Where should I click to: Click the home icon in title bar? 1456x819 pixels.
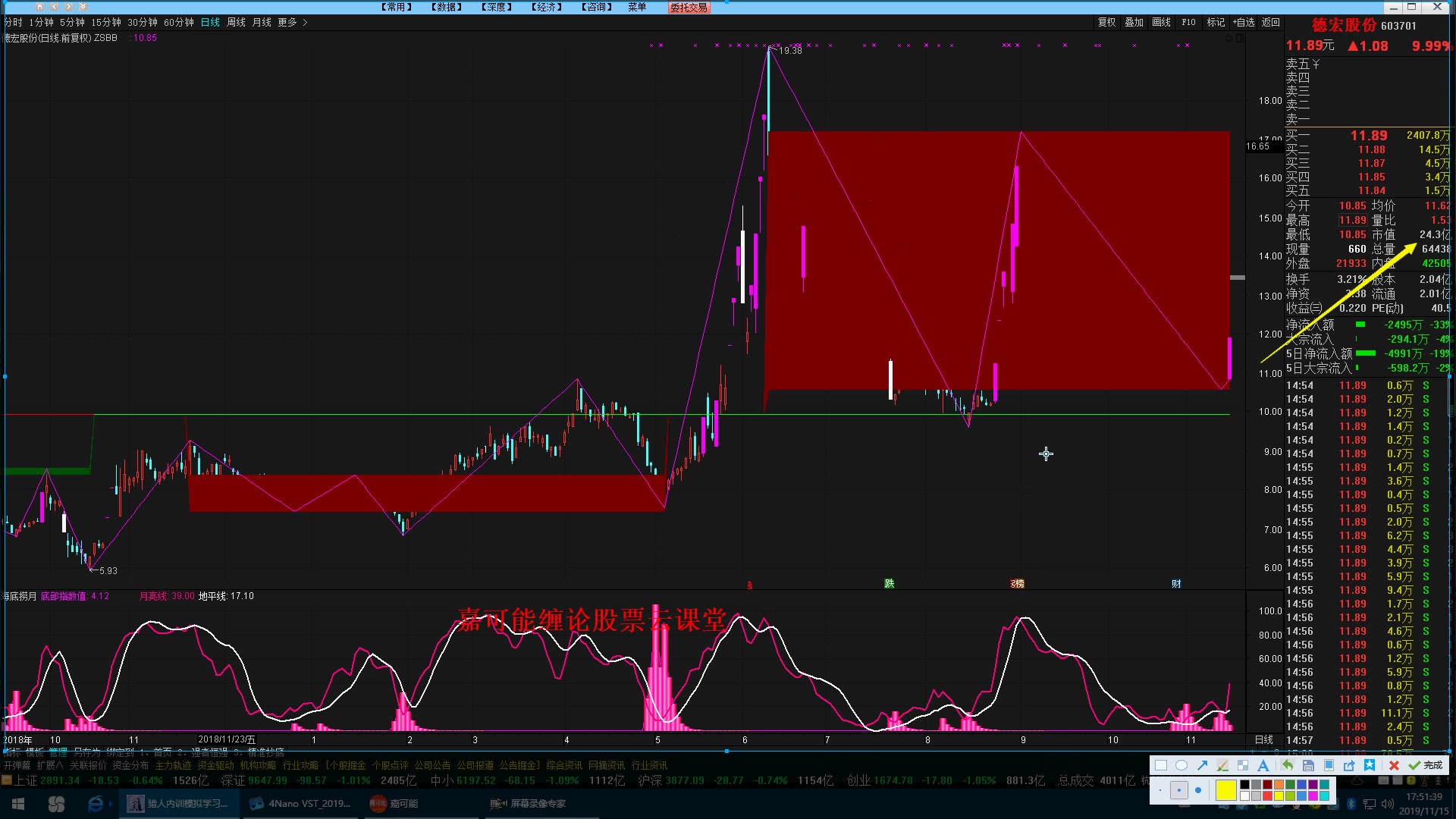point(39,7)
